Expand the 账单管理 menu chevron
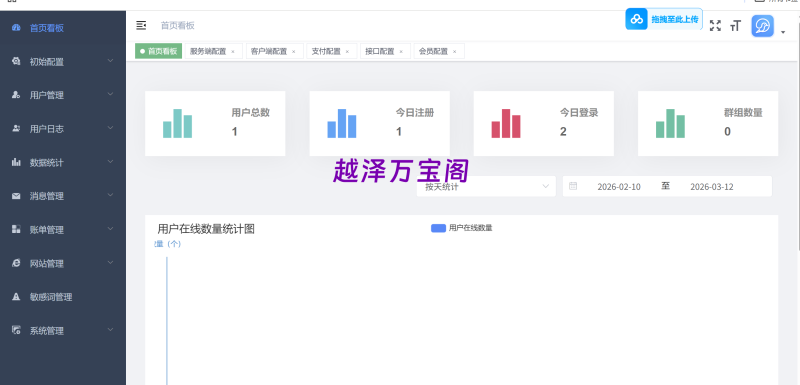800x385 pixels. [110, 229]
